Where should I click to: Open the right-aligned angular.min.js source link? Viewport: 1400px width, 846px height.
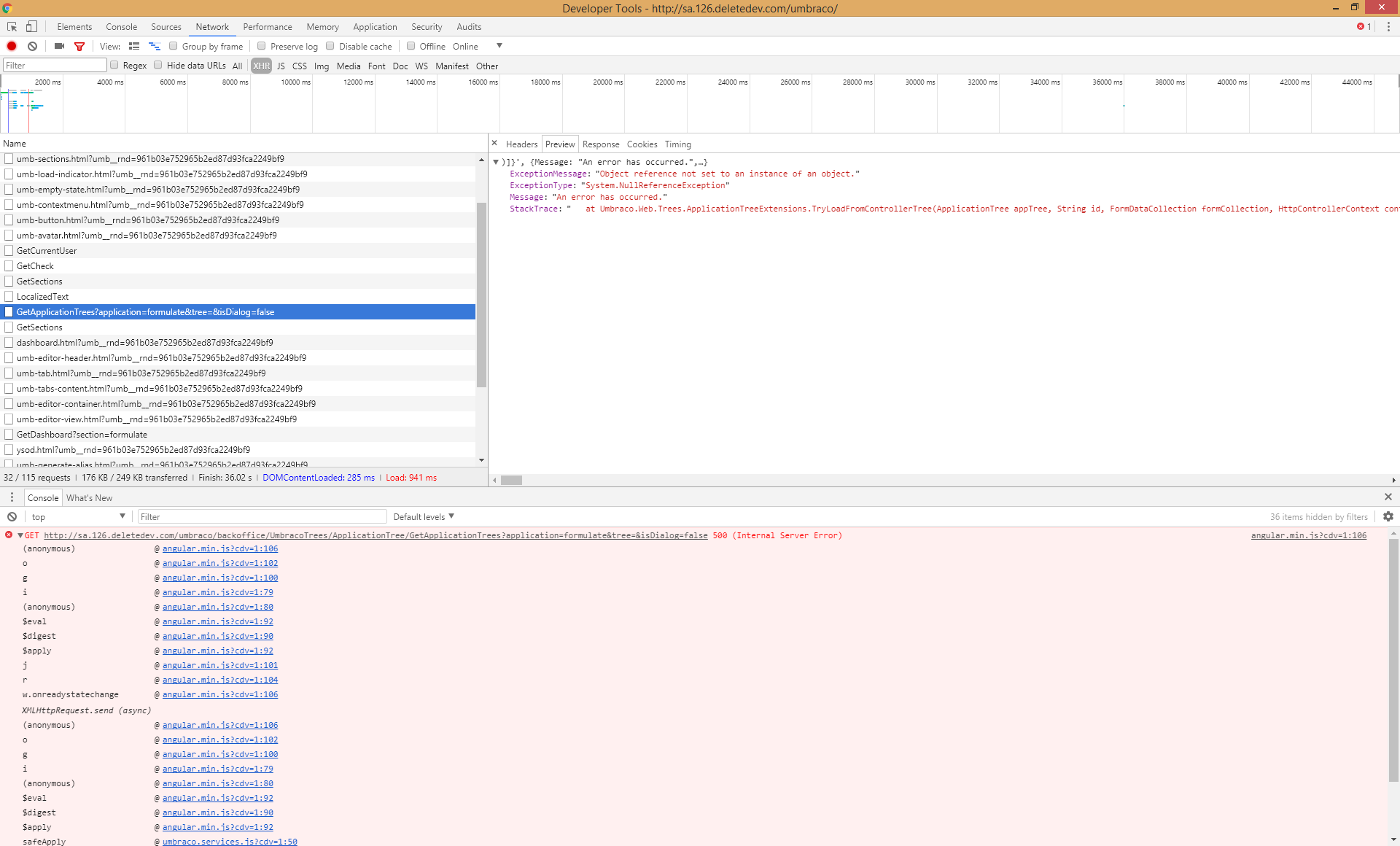click(1309, 535)
